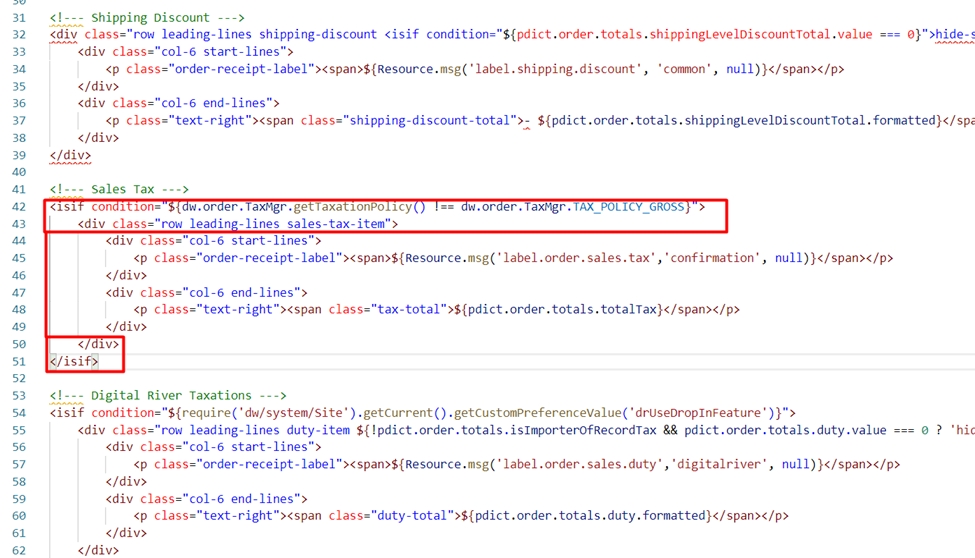Click the 'label.shipping.discount' string
The width and height of the screenshot is (975, 558).
[562, 69]
